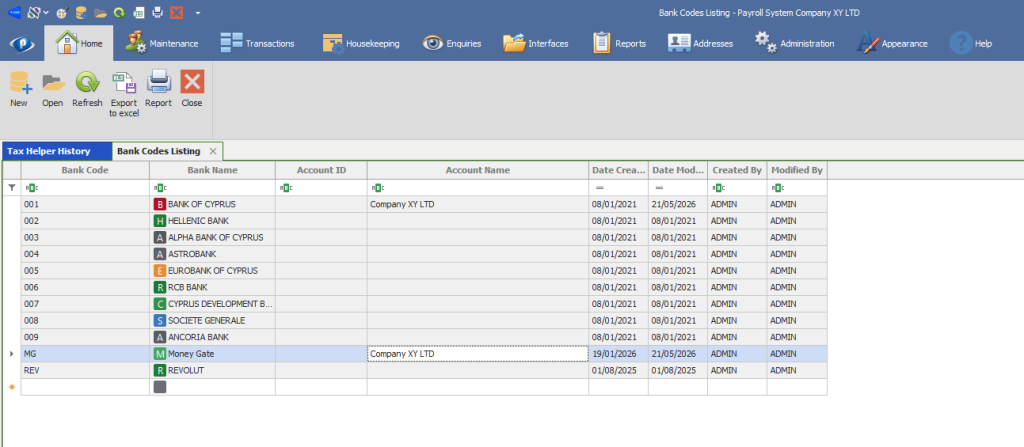Click the Date Created filter equals field

(x=618, y=188)
